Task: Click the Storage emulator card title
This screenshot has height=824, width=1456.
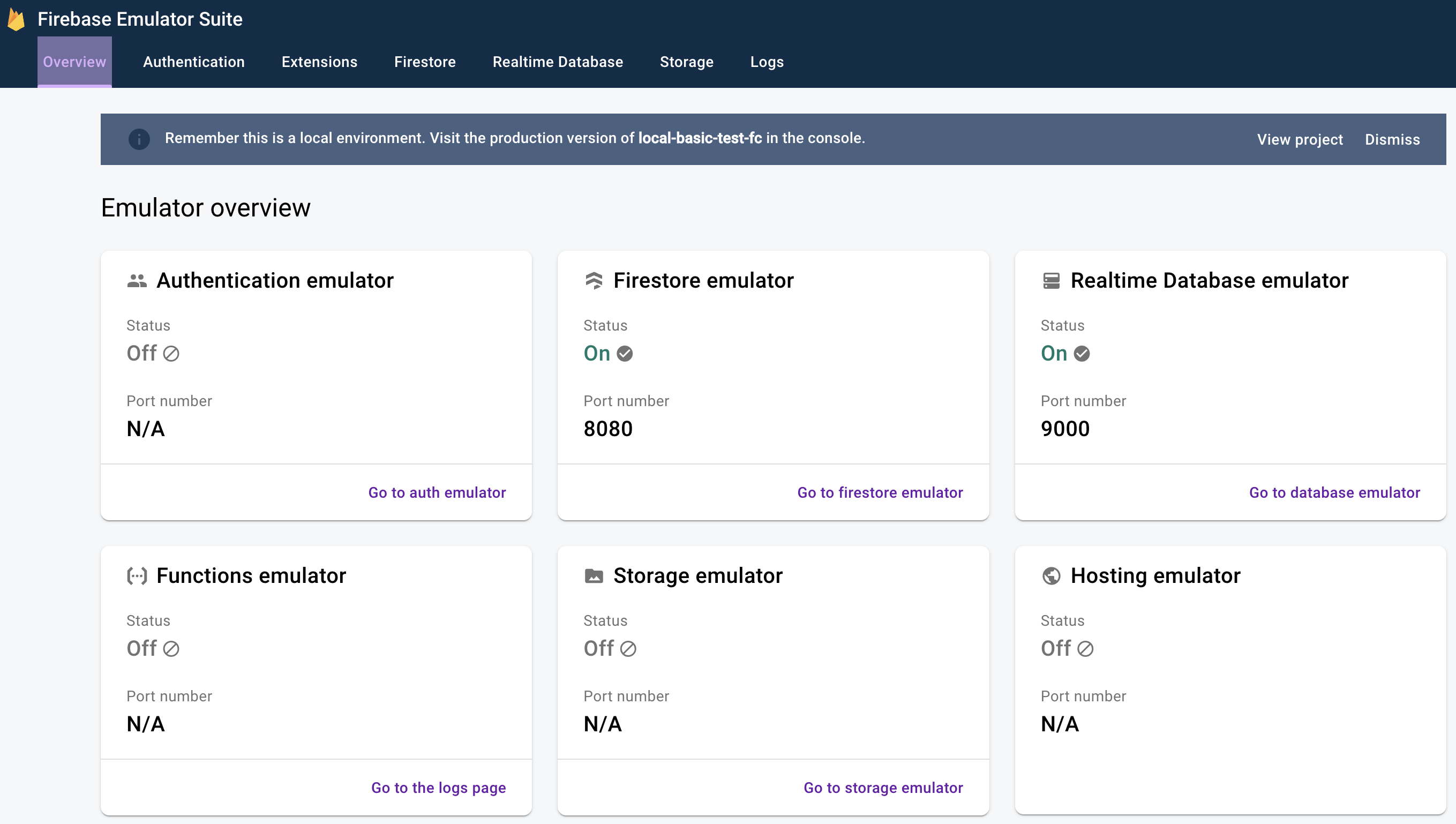Action: (697, 576)
